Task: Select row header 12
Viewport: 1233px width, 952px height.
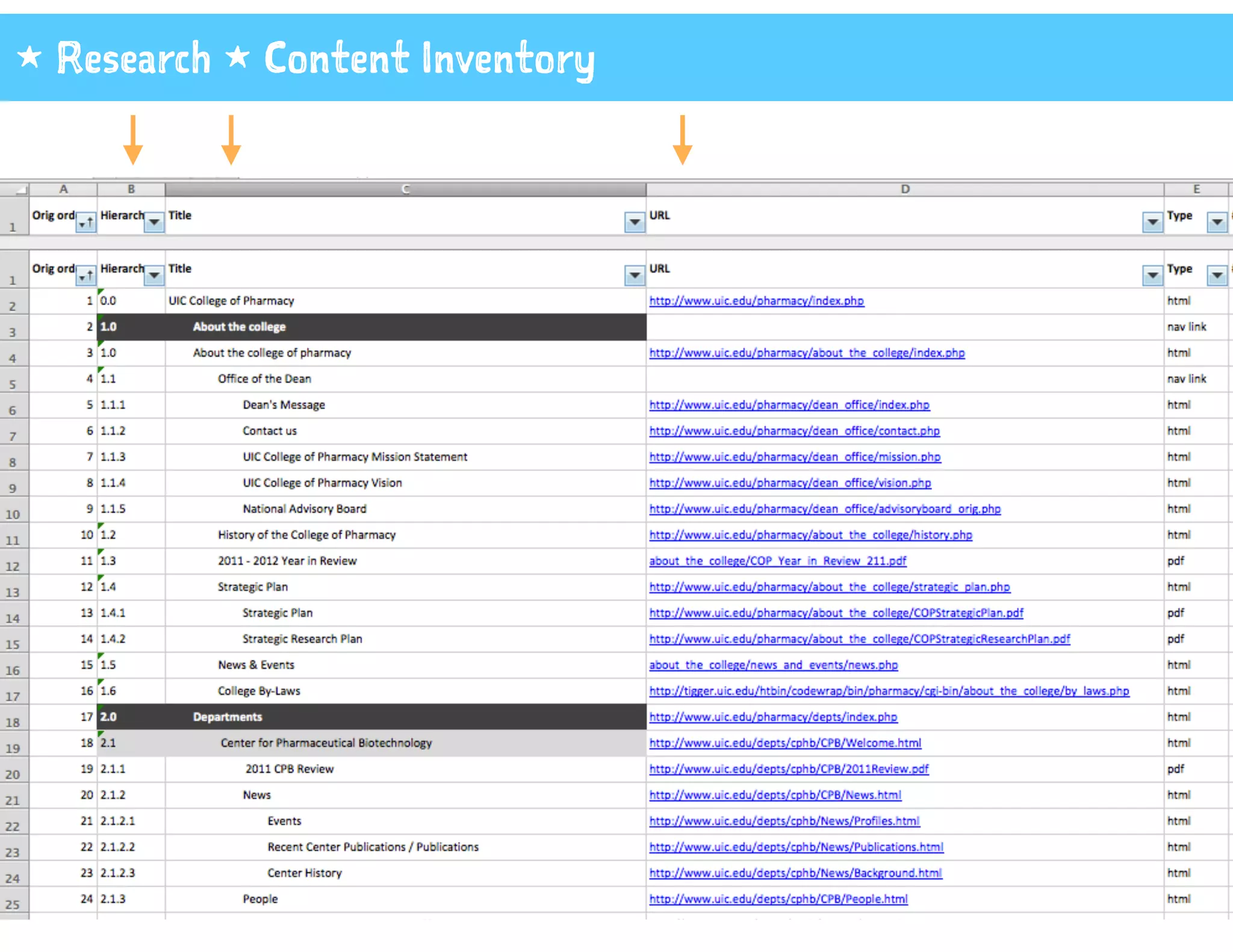Action: coord(14,561)
